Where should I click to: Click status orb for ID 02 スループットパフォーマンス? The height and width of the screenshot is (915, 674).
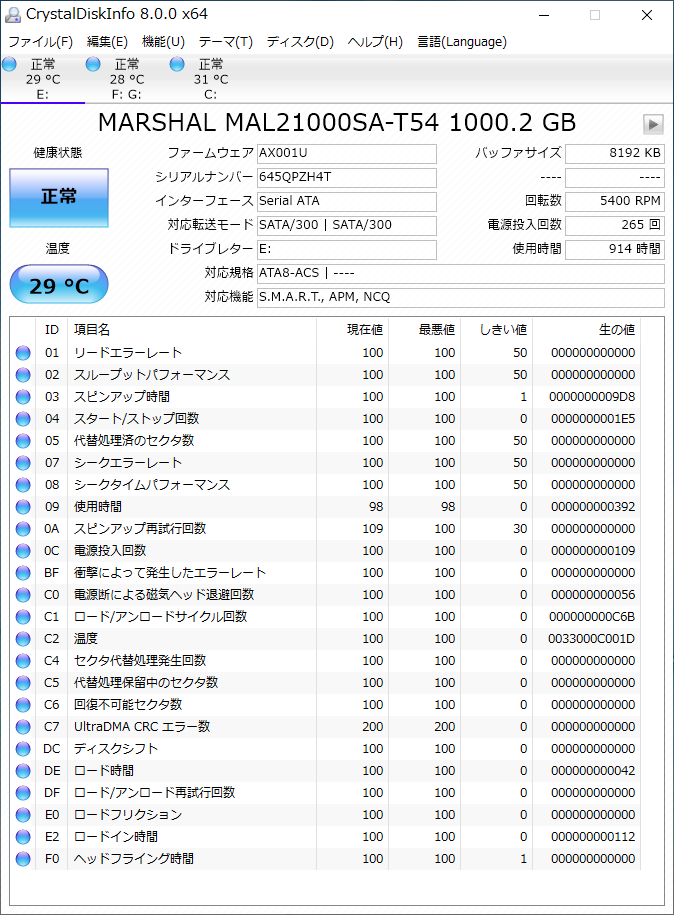pyautogui.click(x=23, y=375)
